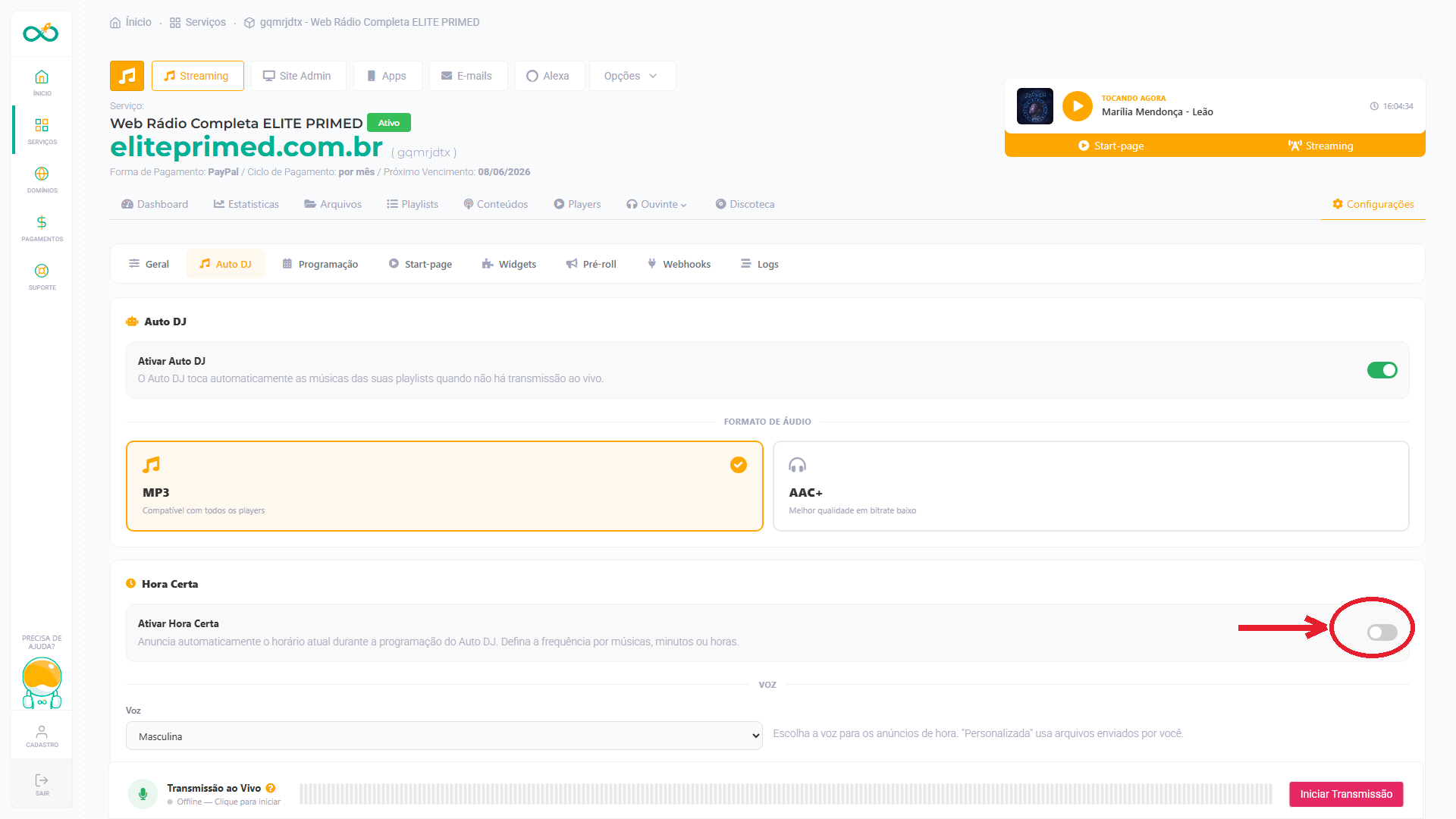This screenshot has height=819, width=1456.
Task: Click the green Ativo status badge
Action: [x=389, y=123]
